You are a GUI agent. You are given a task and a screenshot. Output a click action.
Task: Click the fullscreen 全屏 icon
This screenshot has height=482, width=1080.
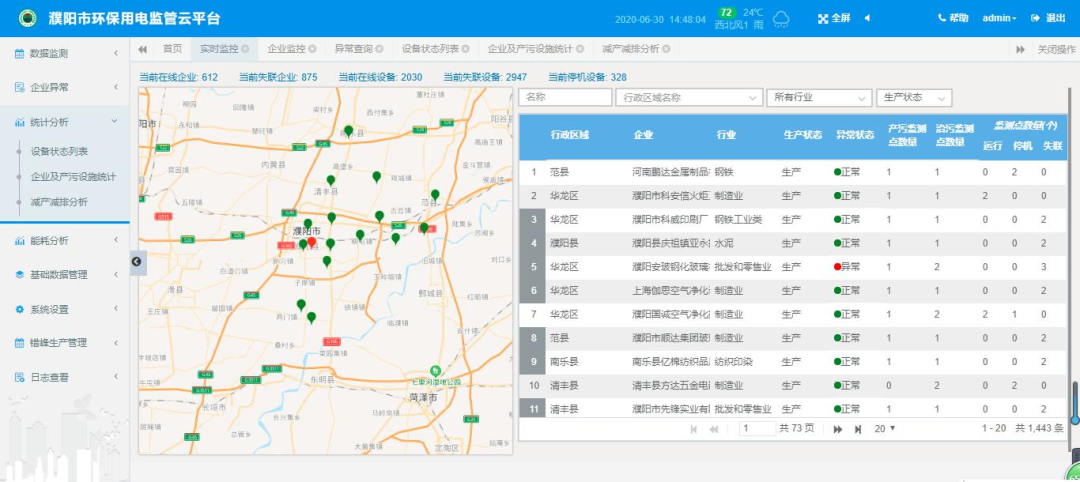[822, 19]
